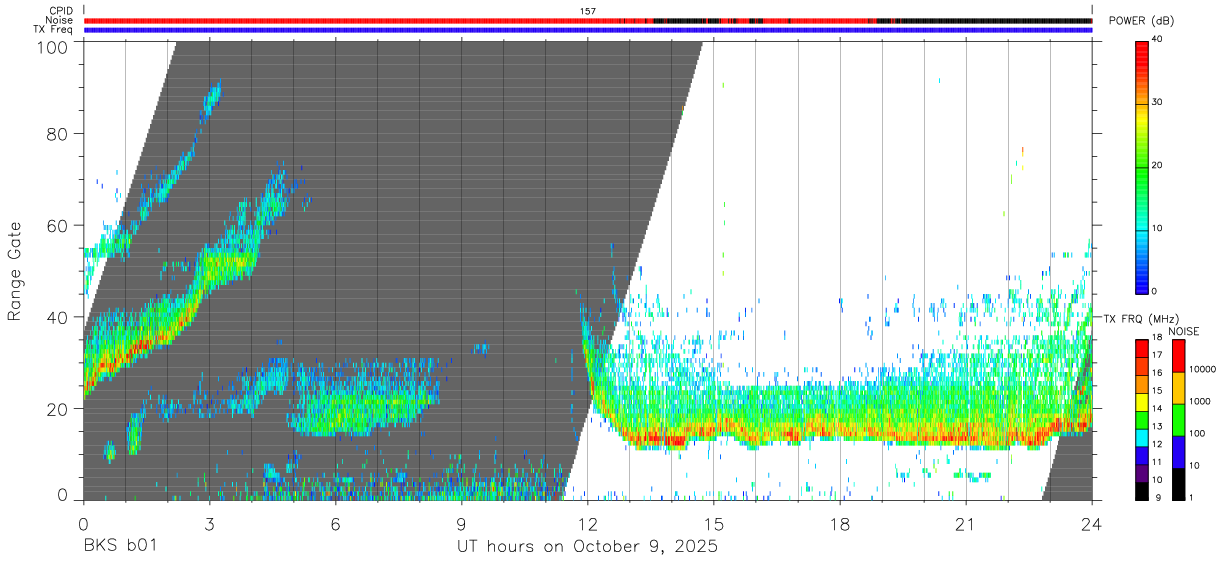The width and height of the screenshot is (1228, 567).
Task: Click the 3 tick on the UT hours axis
Action: (209, 523)
